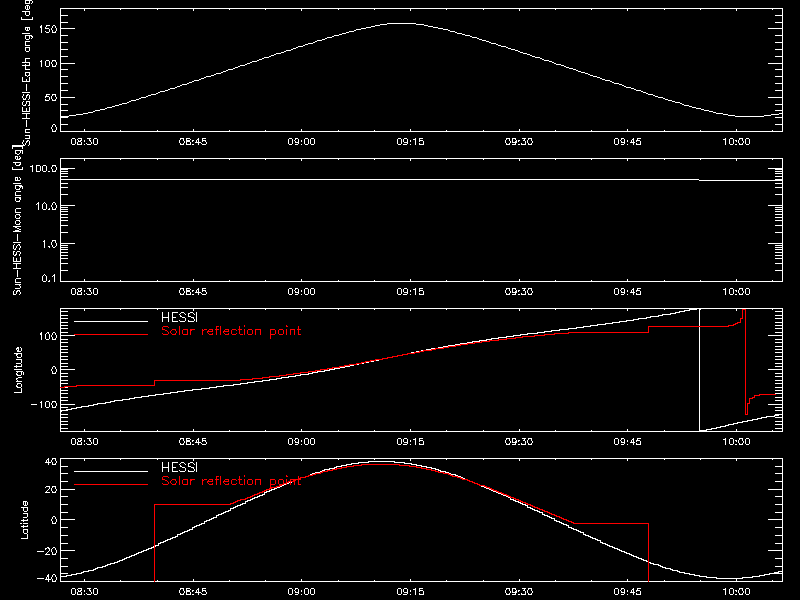Click '09:45' time label under Moon angle plot

[x=628, y=292]
